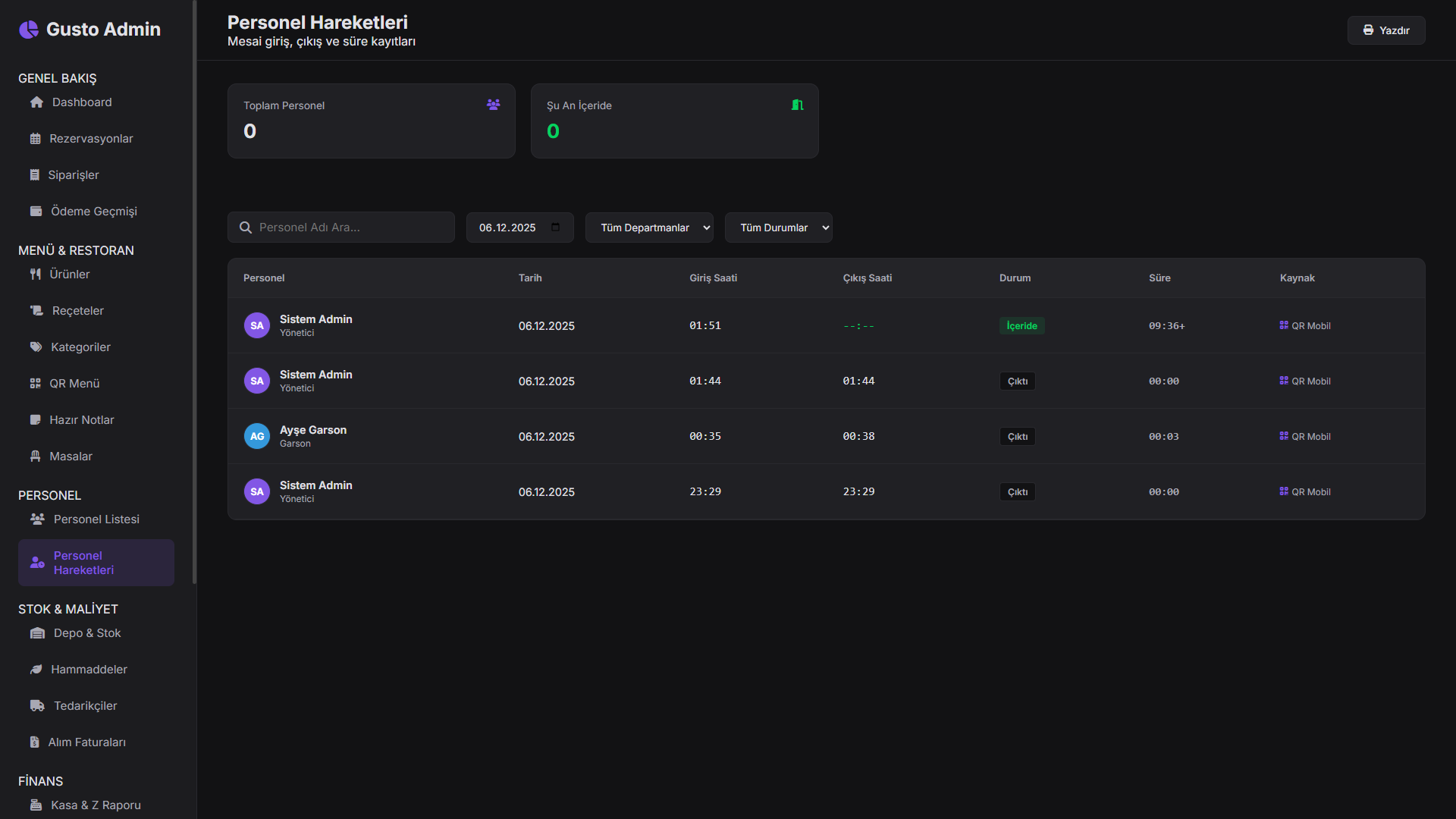Click QR Mobil in the 23:29 row

(x=1305, y=492)
